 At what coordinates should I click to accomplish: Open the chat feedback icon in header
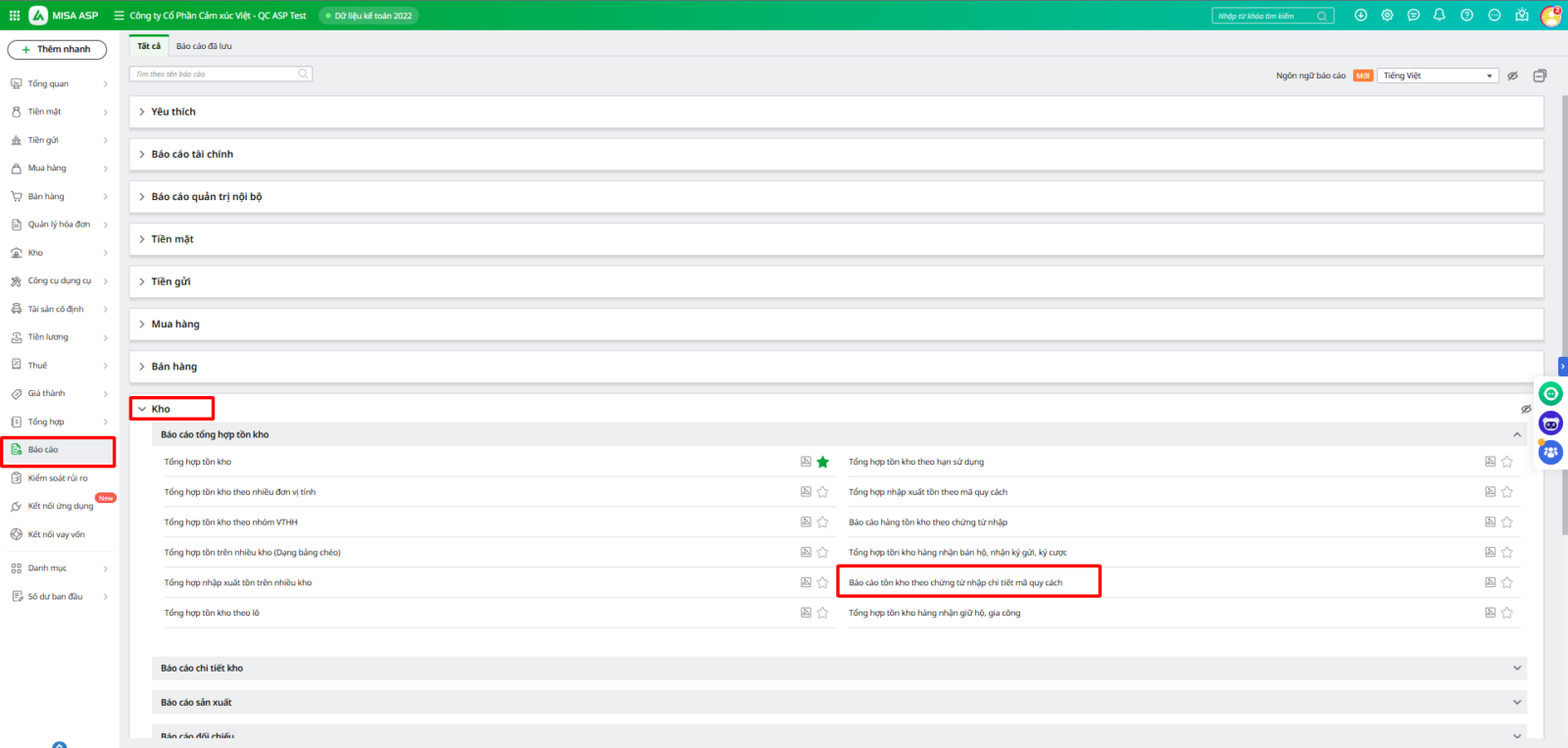[1413, 15]
